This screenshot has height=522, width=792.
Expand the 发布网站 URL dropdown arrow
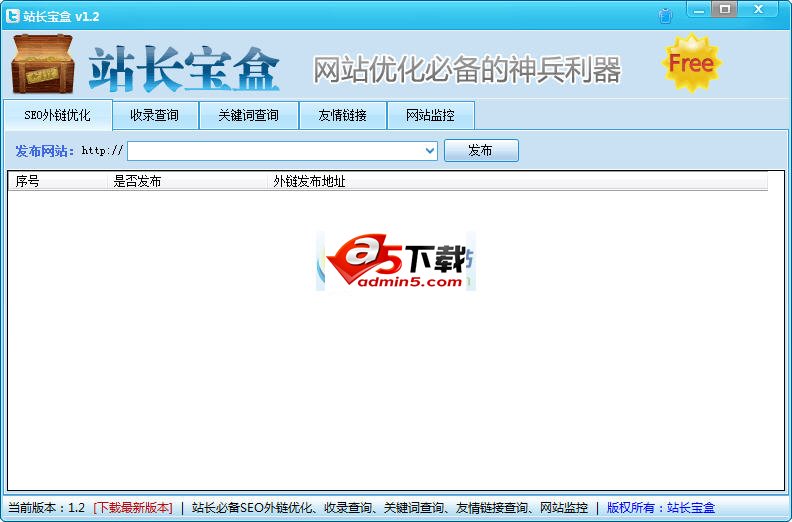(x=430, y=151)
